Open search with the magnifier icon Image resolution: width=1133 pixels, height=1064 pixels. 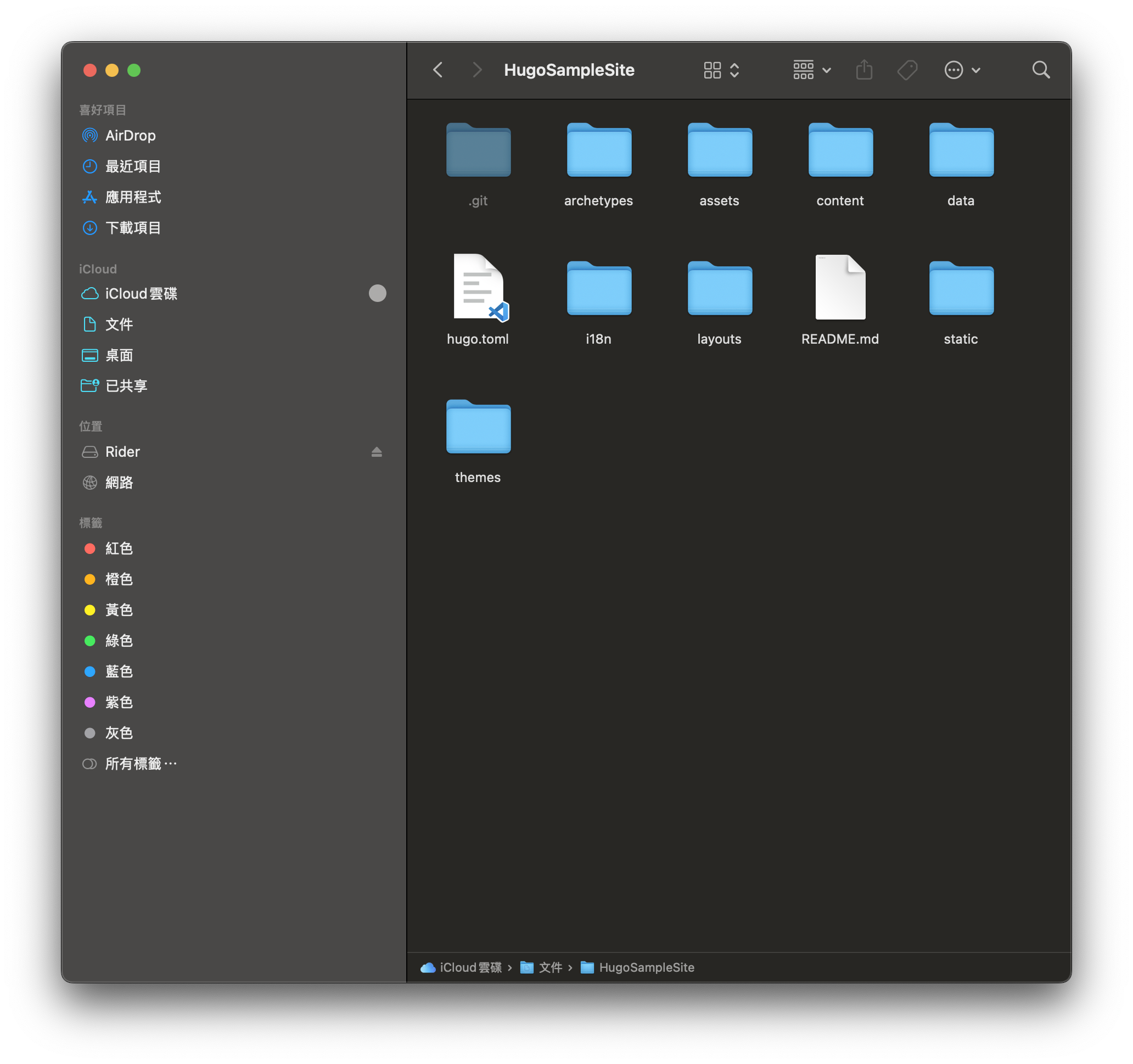(x=1041, y=70)
